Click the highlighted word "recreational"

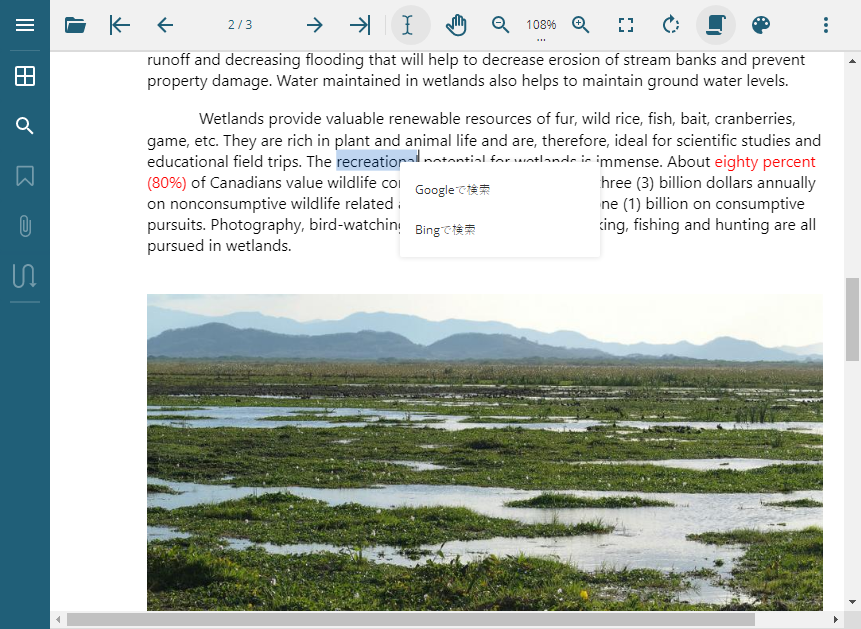pos(377,162)
